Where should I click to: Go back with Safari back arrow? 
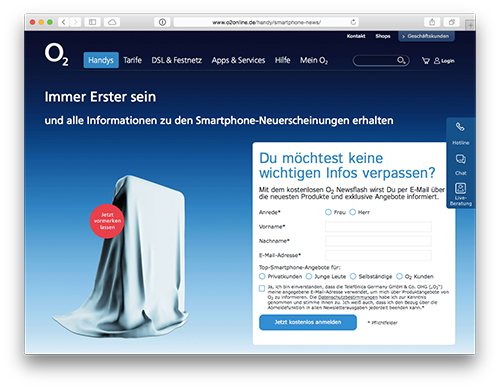coord(63,22)
